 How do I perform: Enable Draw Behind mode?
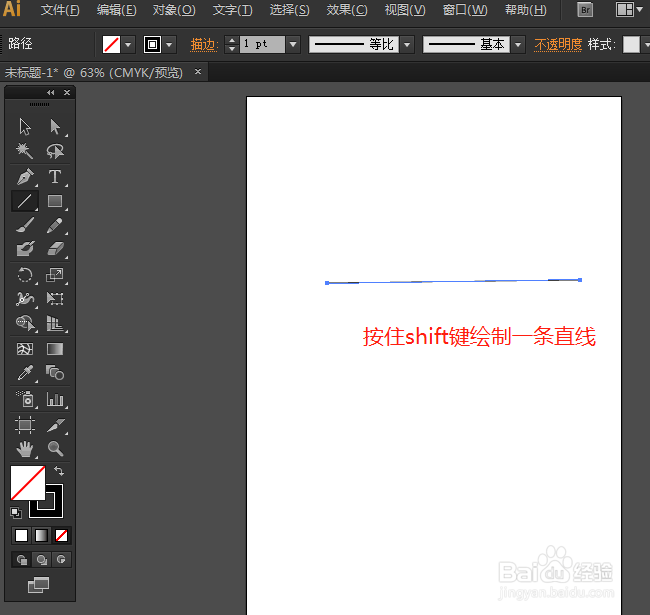[41, 560]
